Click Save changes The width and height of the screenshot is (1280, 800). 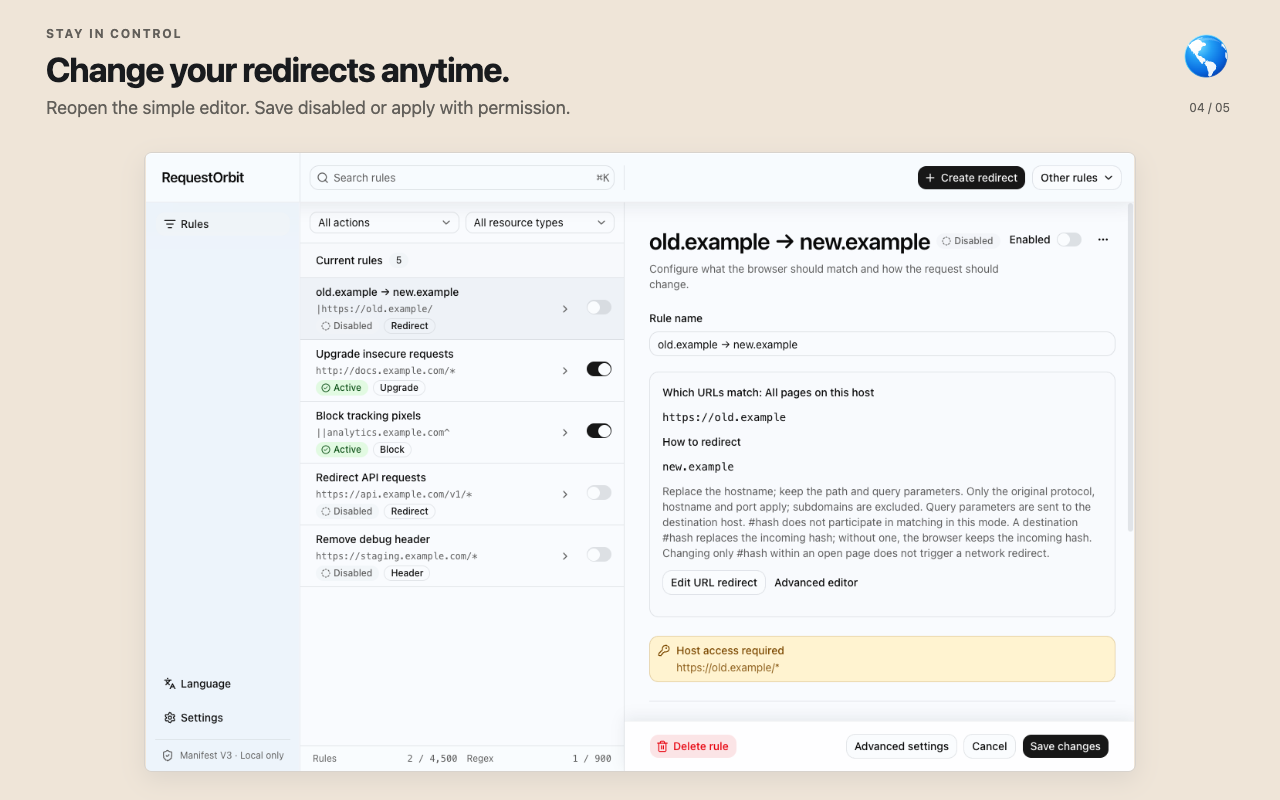(1065, 746)
